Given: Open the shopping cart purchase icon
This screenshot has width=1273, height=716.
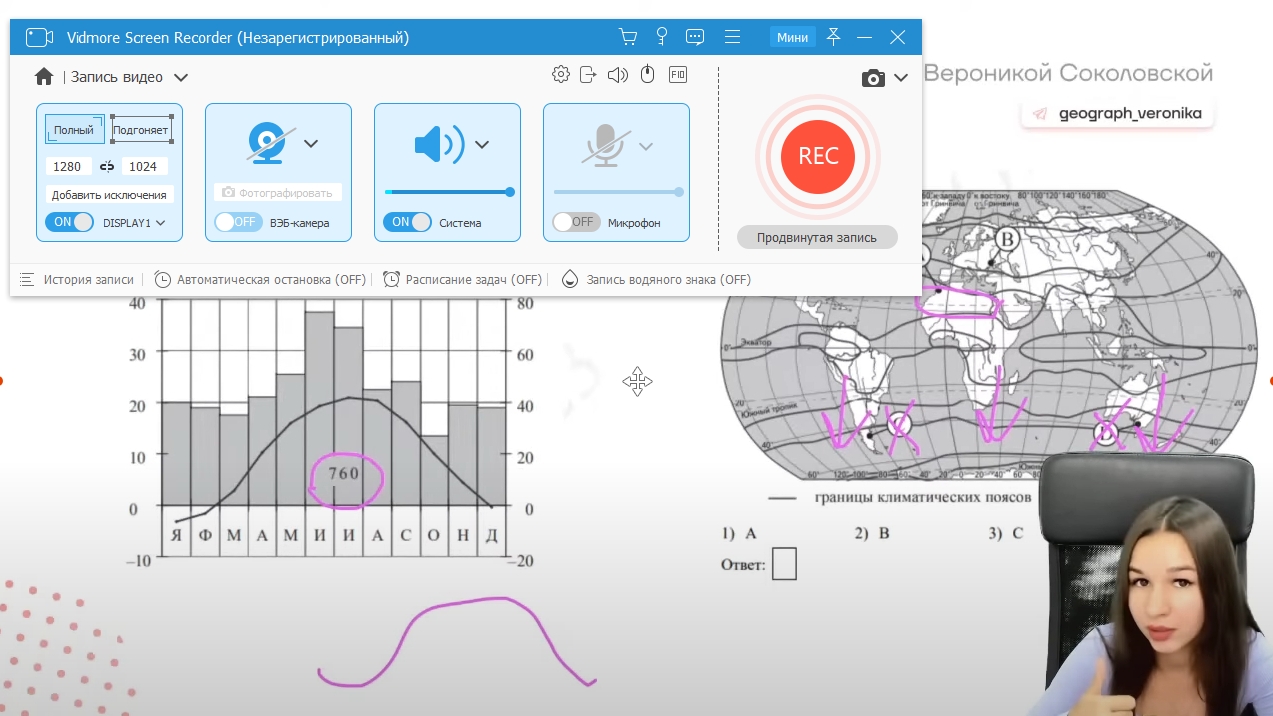Looking at the screenshot, I should pyautogui.click(x=628, y=38).
